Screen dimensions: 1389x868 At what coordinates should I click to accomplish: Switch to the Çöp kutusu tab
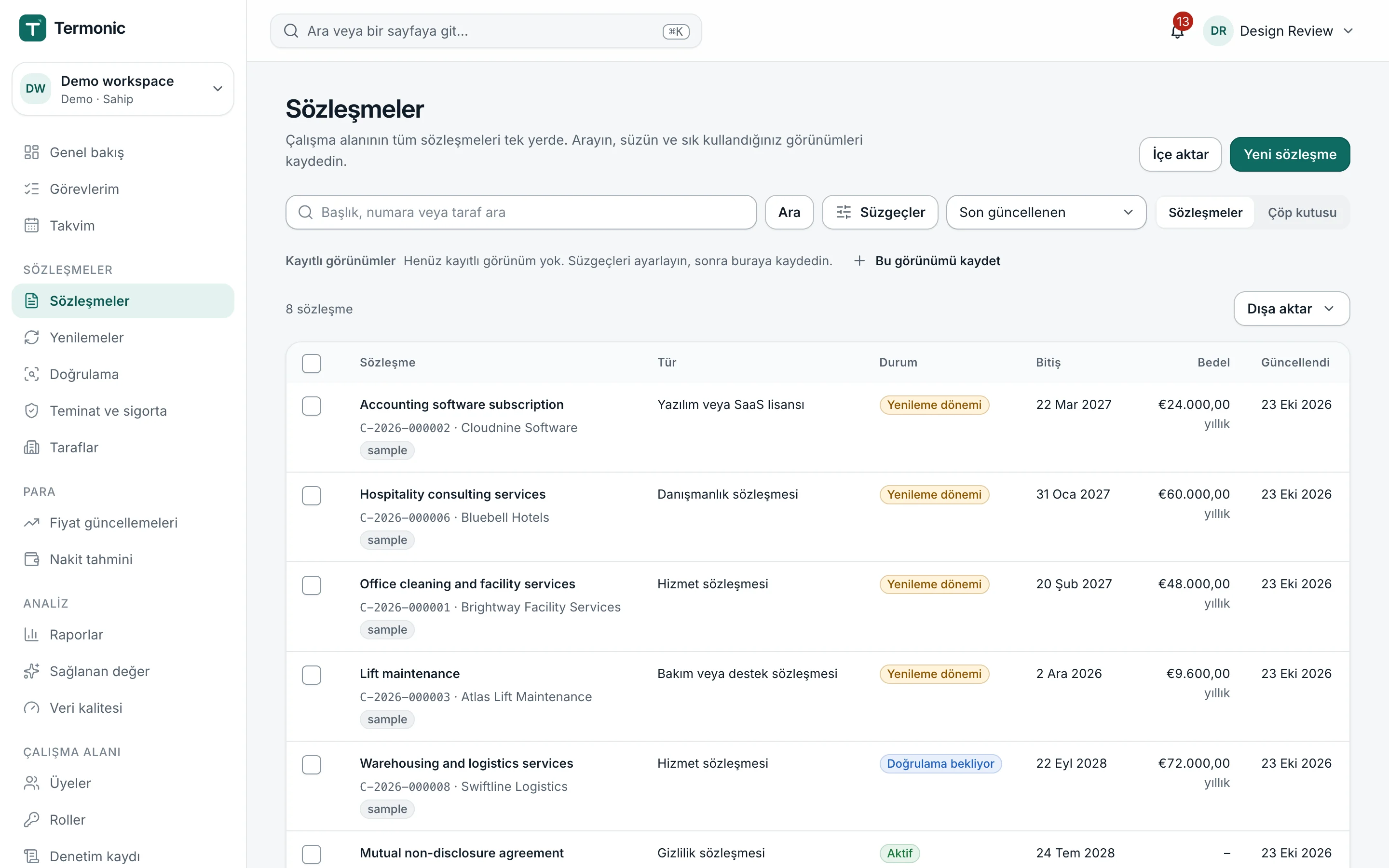pyautogui.click(x=1302, y=212)
